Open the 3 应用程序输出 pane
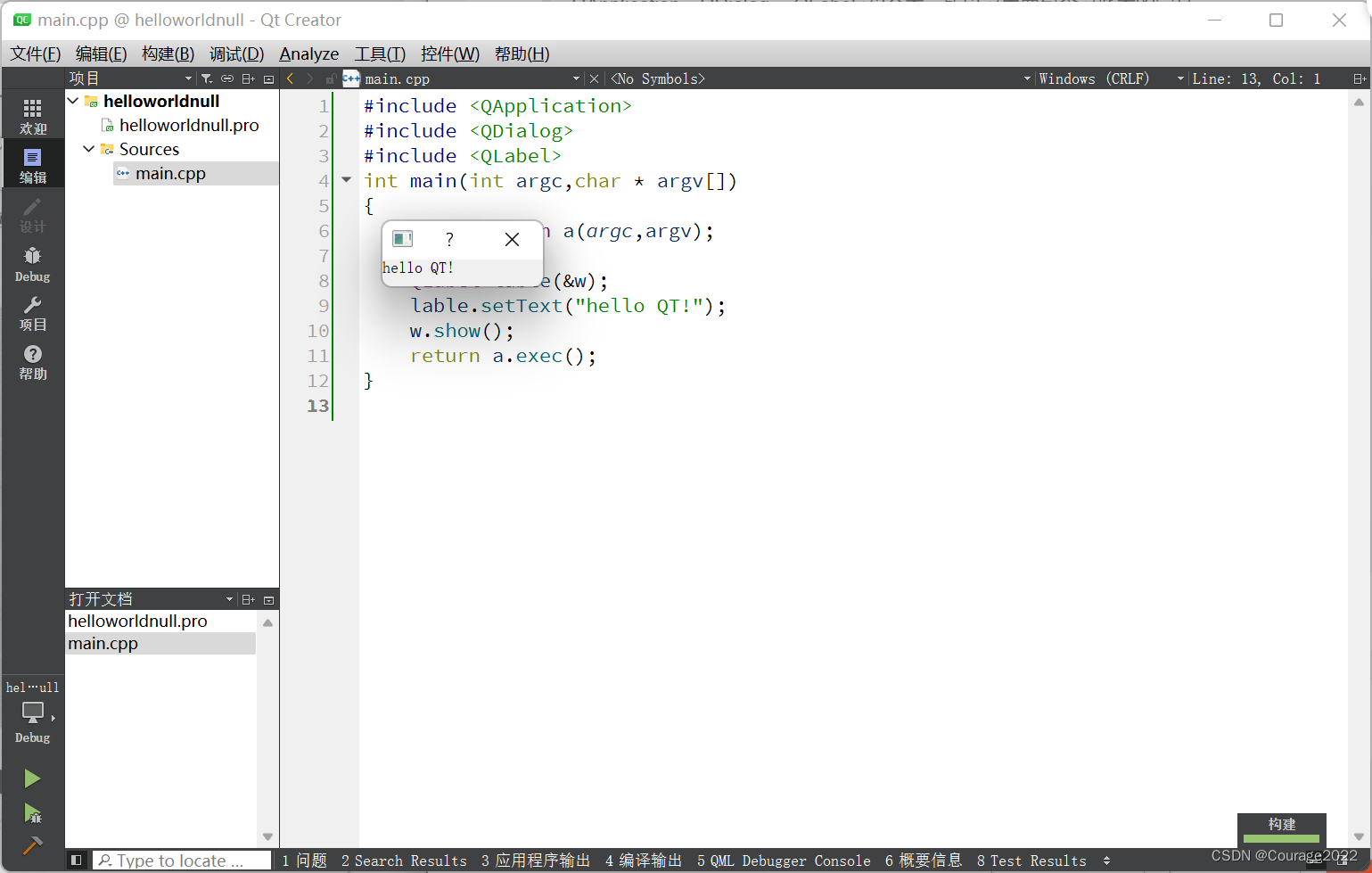The width and height of the screenshot is (1372, 873). (536, 861)
